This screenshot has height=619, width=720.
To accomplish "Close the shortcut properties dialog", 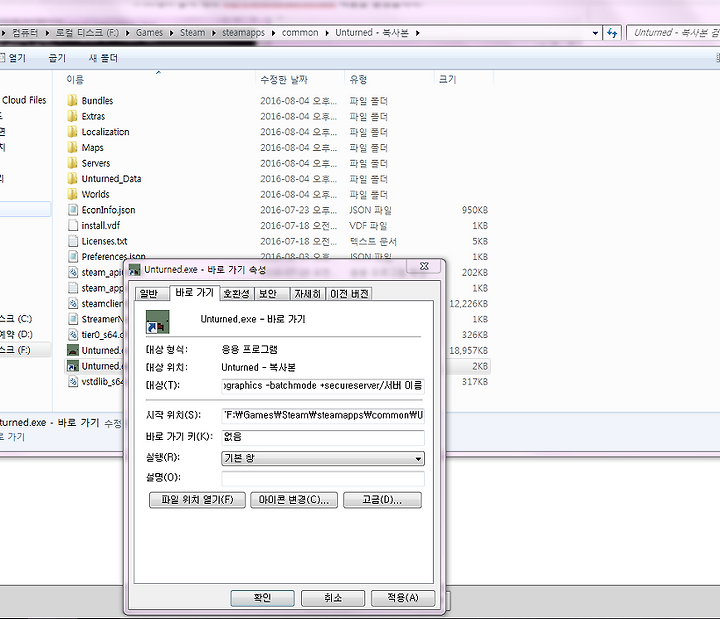I will (x=424, y=266).
